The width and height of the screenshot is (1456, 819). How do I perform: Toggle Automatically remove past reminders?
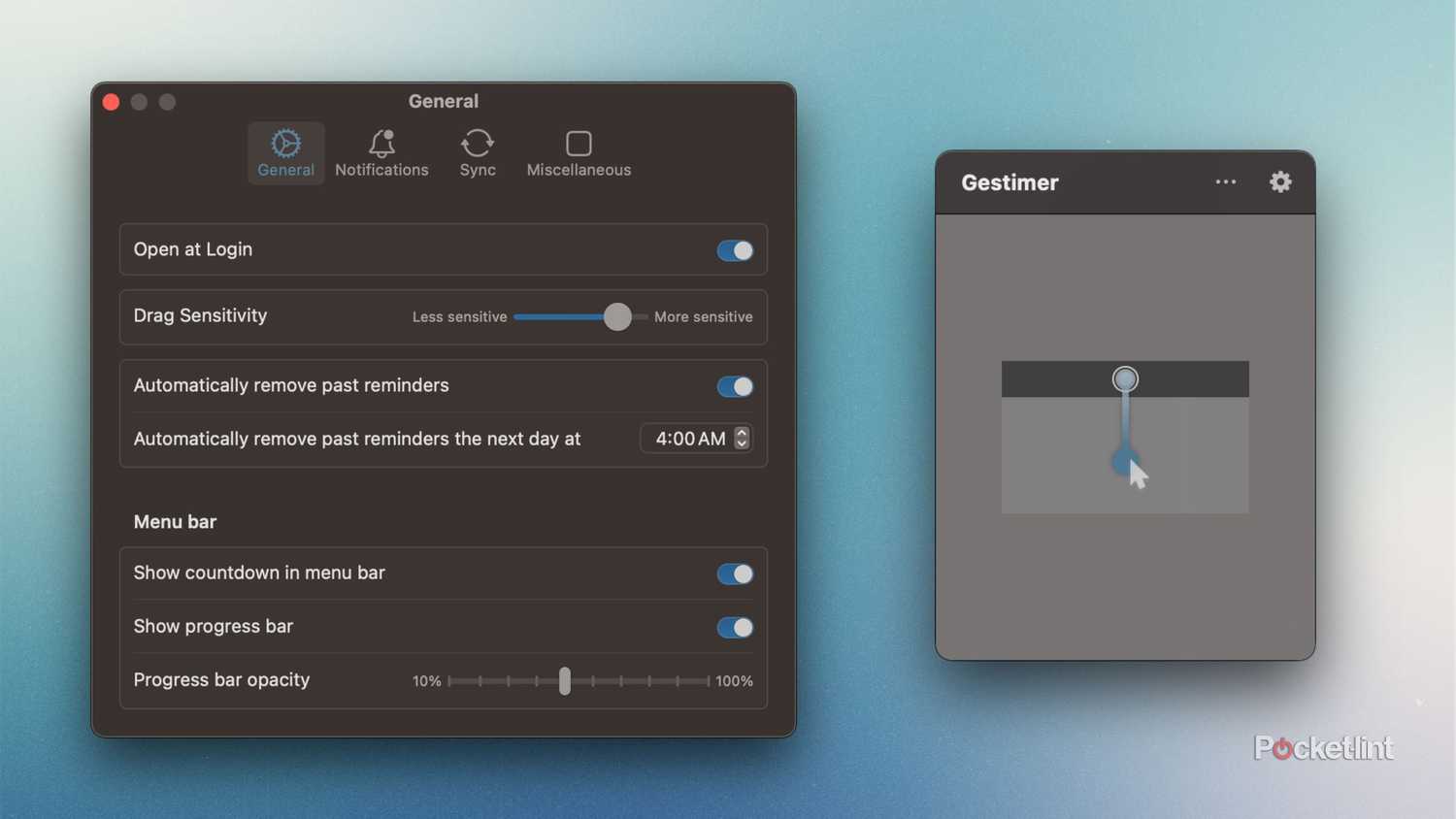pos(735,386)
